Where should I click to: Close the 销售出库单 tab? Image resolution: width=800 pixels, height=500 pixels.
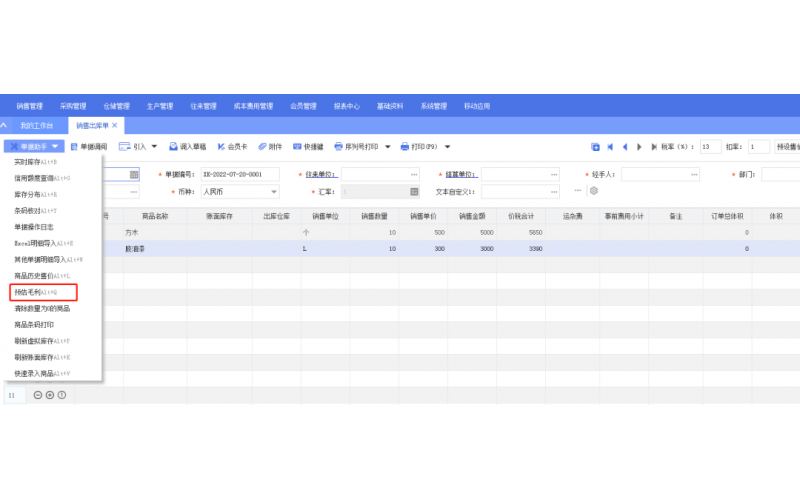pos(115,126)
